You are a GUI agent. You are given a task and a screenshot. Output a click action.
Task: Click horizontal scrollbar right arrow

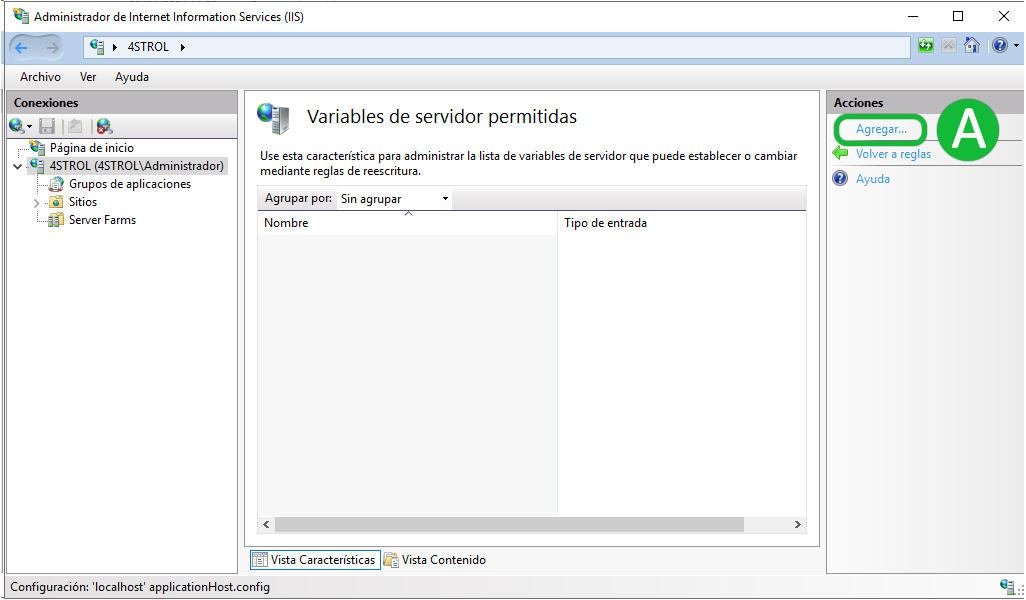point(798,524)
